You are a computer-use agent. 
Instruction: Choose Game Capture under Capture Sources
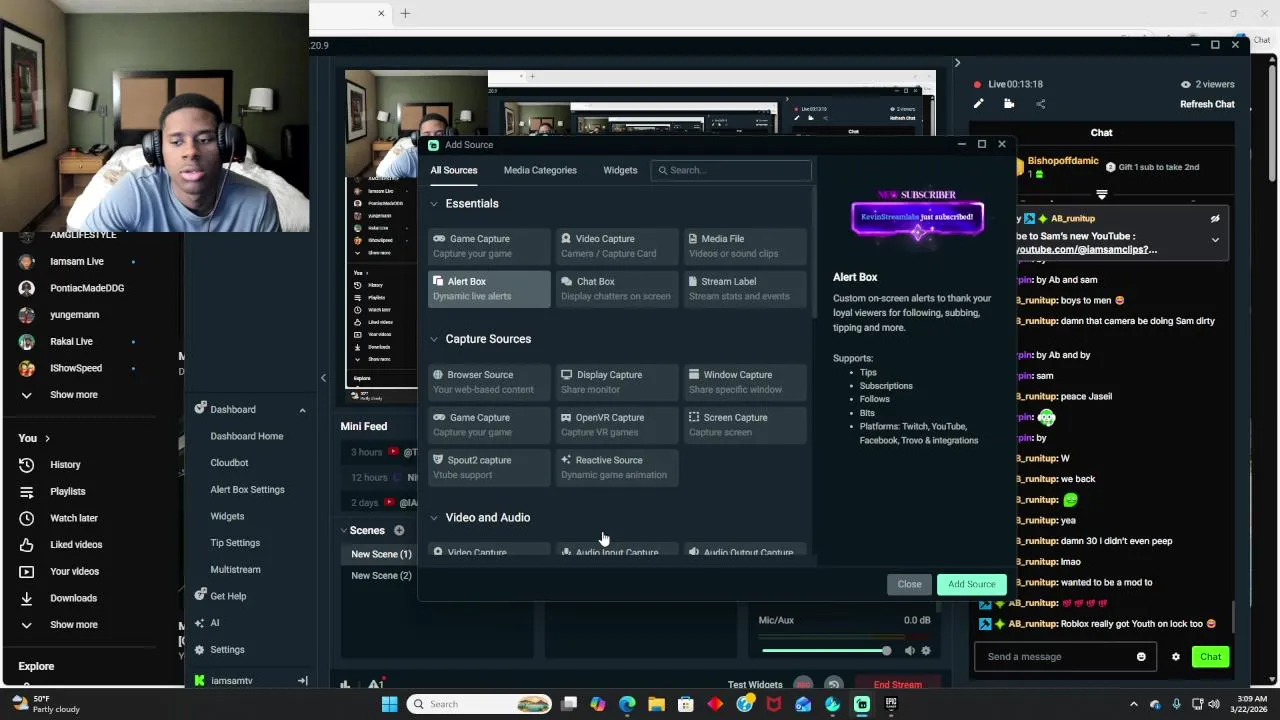coord(489,425)
